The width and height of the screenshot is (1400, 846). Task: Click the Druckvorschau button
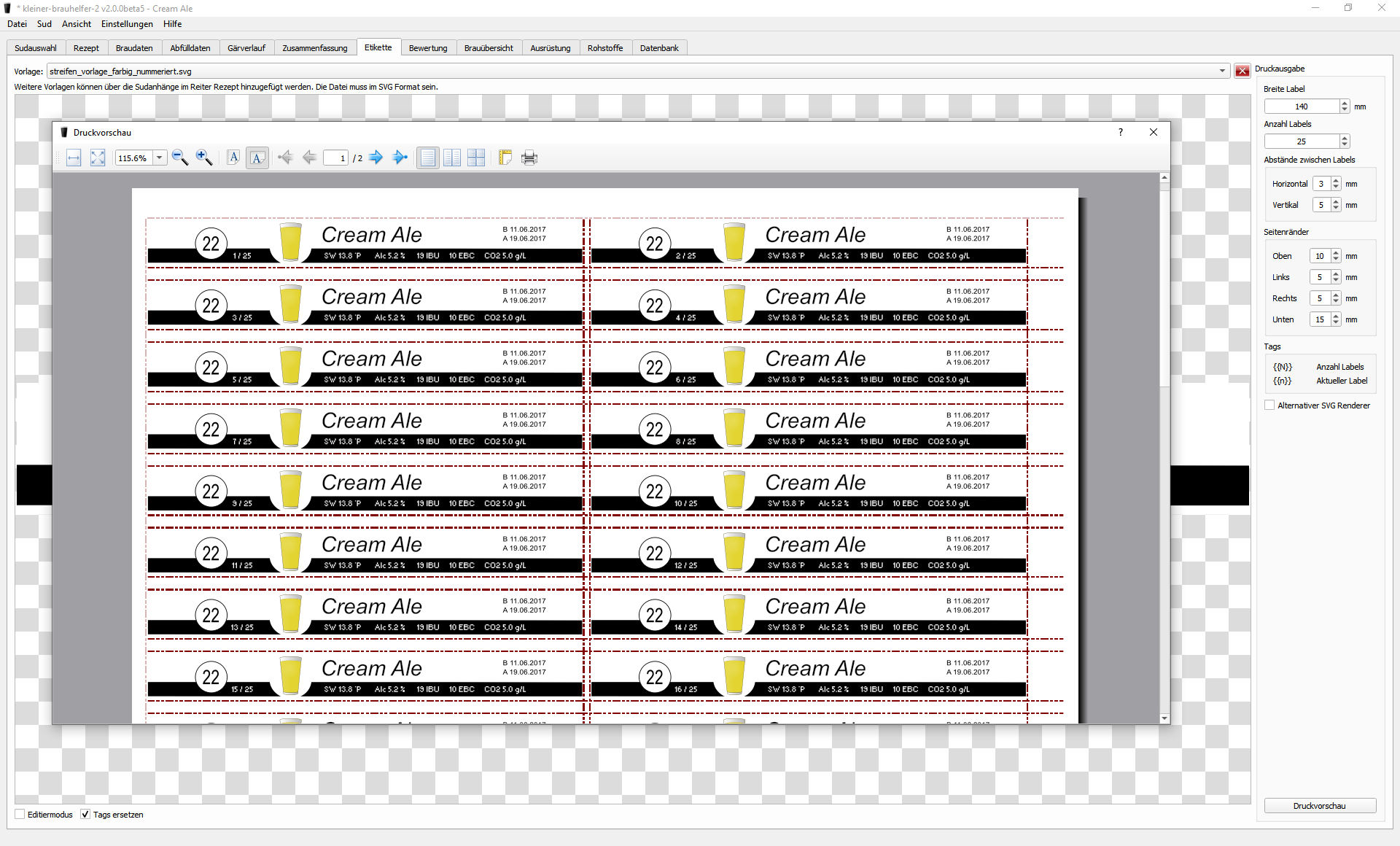(1319, 806)
